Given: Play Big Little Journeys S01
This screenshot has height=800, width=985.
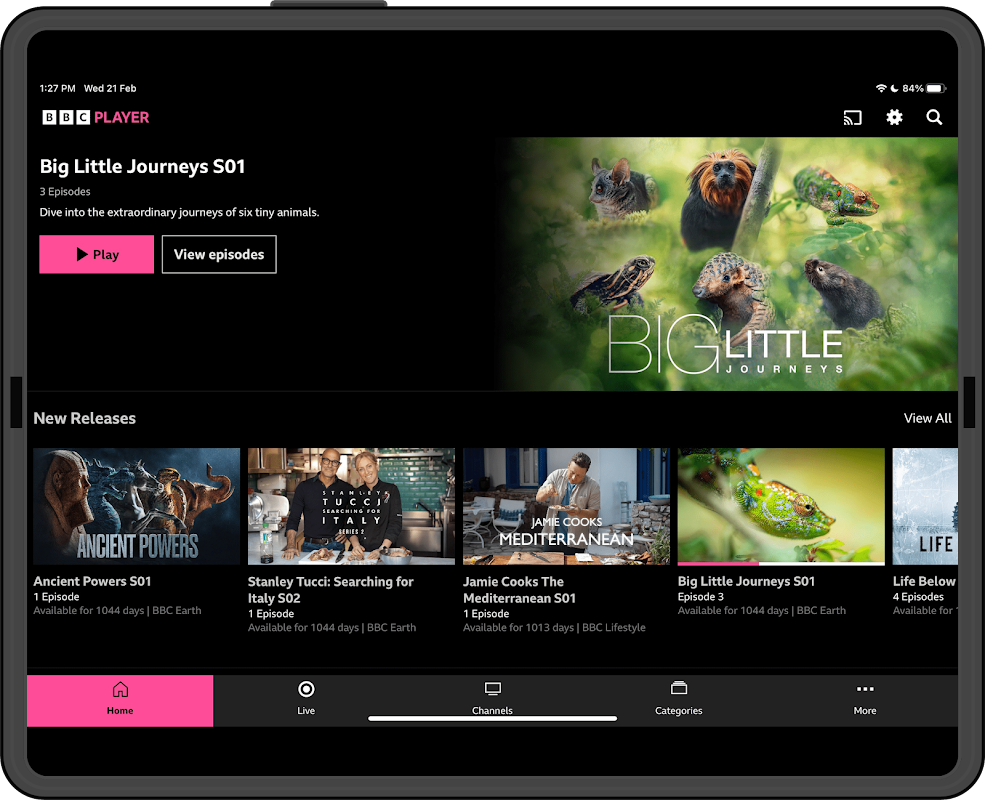Looking at the screenshot, I should (96, 254).
